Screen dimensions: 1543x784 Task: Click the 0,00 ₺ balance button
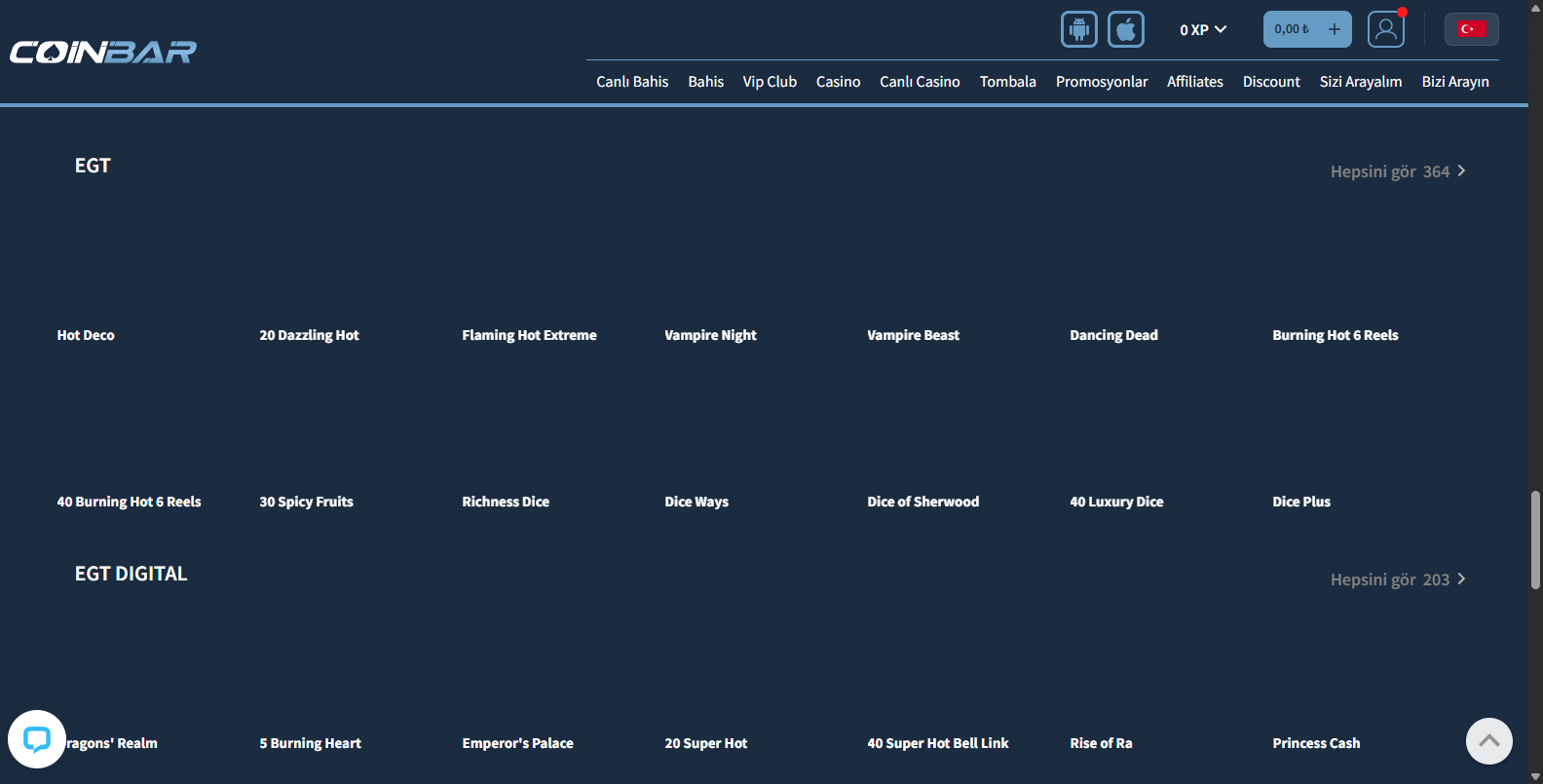[x=1292, y=29]
